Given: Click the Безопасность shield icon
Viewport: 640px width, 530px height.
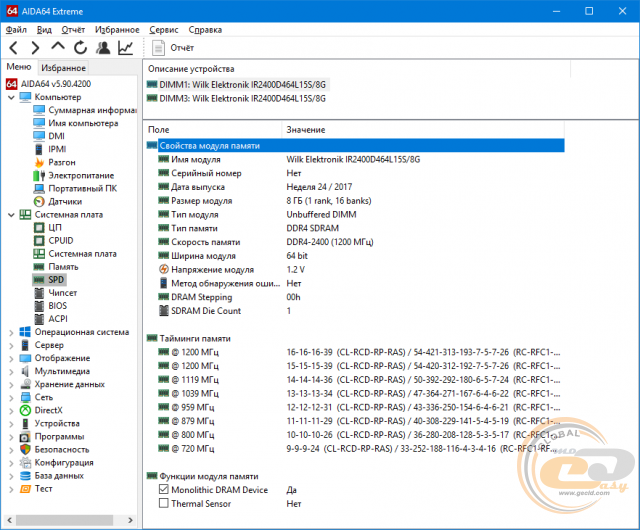Looking at the screenshot, I should pyautogui.click(x=25, y=450).
